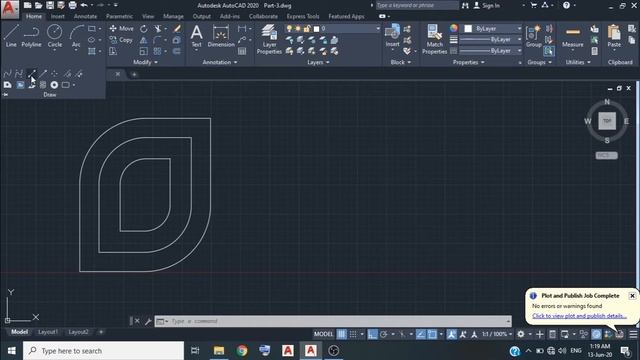640x360 pixels.
Task: Open the Parametric ribbon tab
Action: (119, 17)
